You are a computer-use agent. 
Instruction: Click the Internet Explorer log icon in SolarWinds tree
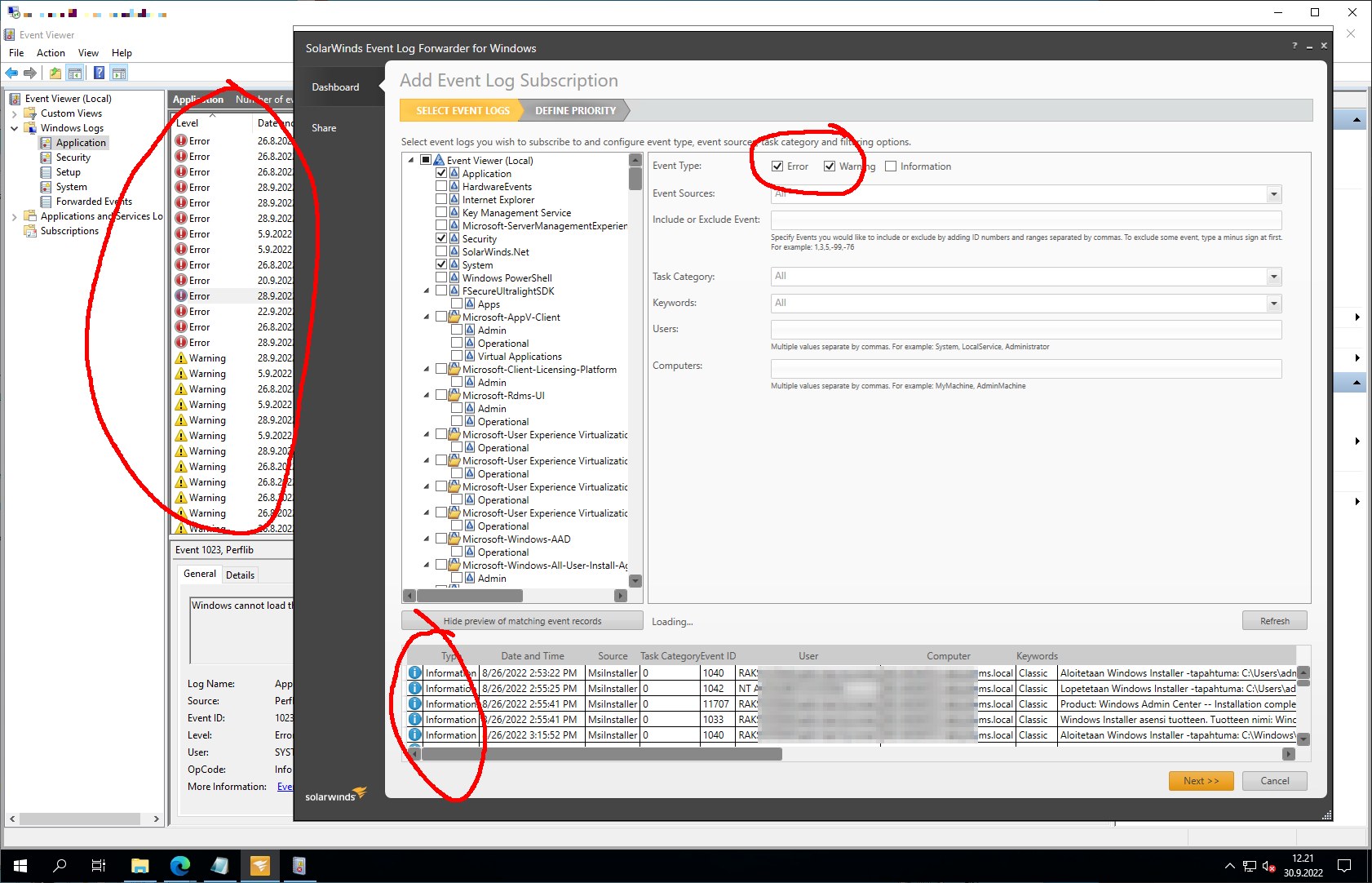(x=454, y=200)
